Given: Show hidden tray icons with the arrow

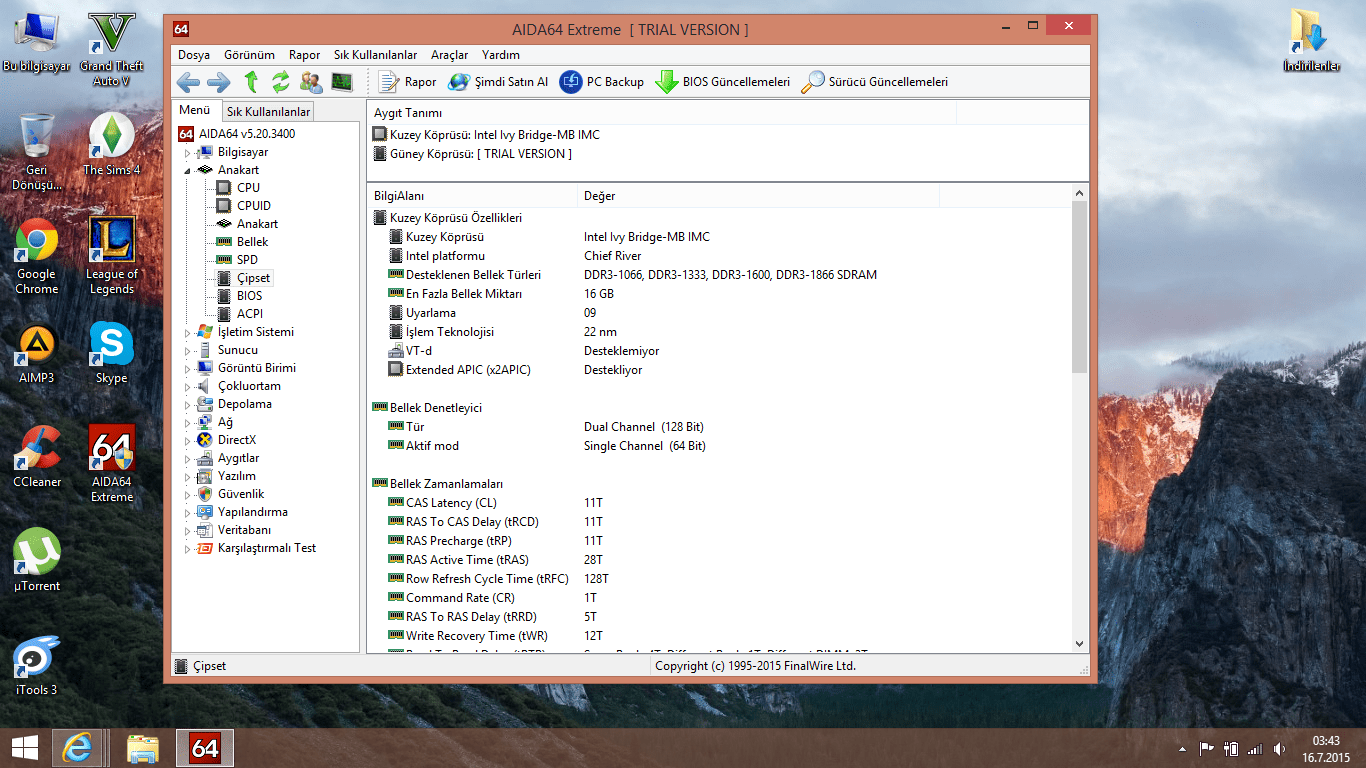Looking at the screenshot, I should (1182, 749).
